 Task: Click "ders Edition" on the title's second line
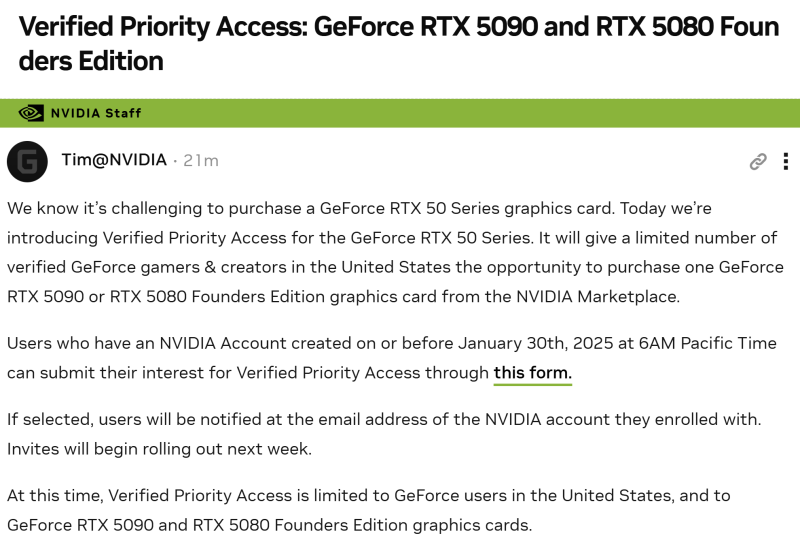pyautogui.click(x=91, y=61)
